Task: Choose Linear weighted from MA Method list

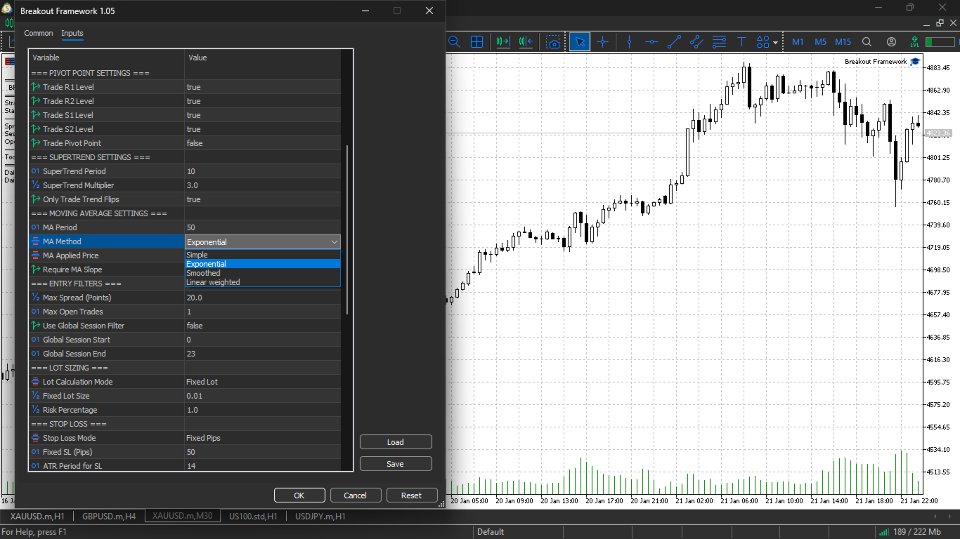Action: tap(262, 282)
